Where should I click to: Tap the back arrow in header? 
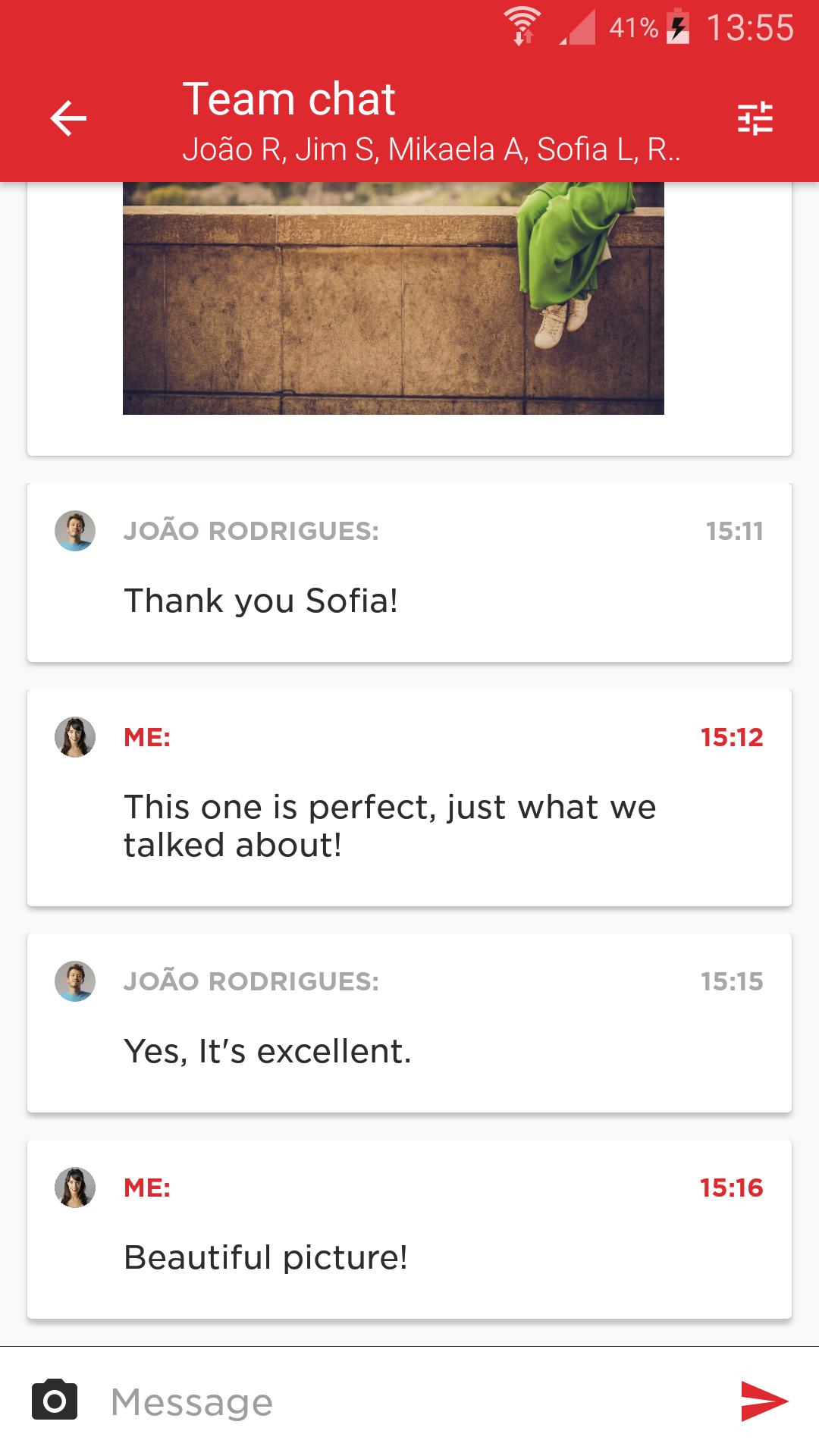[68, 119]
